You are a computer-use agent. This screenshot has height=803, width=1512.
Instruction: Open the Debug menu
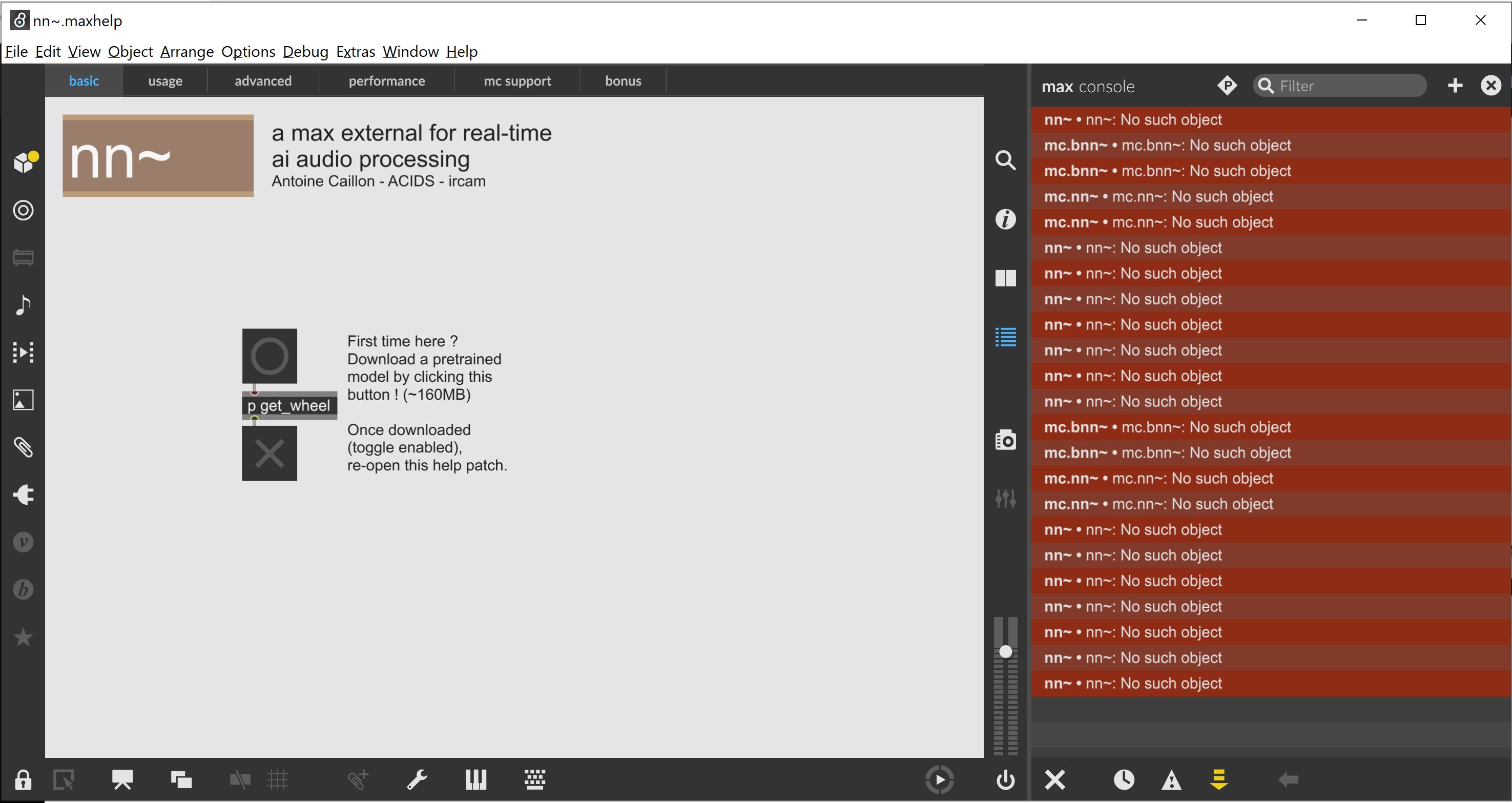click(305, 52)
